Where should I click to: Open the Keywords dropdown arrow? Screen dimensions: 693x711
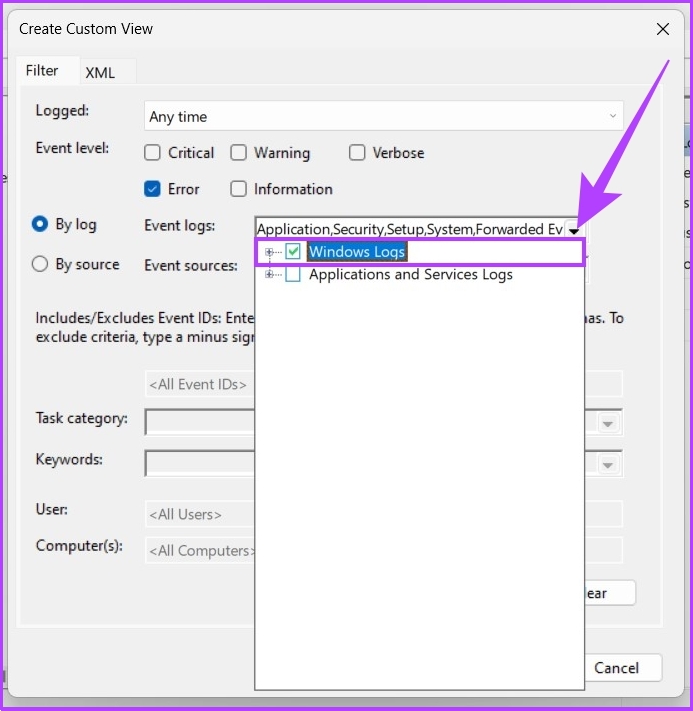tap(608, 465)
